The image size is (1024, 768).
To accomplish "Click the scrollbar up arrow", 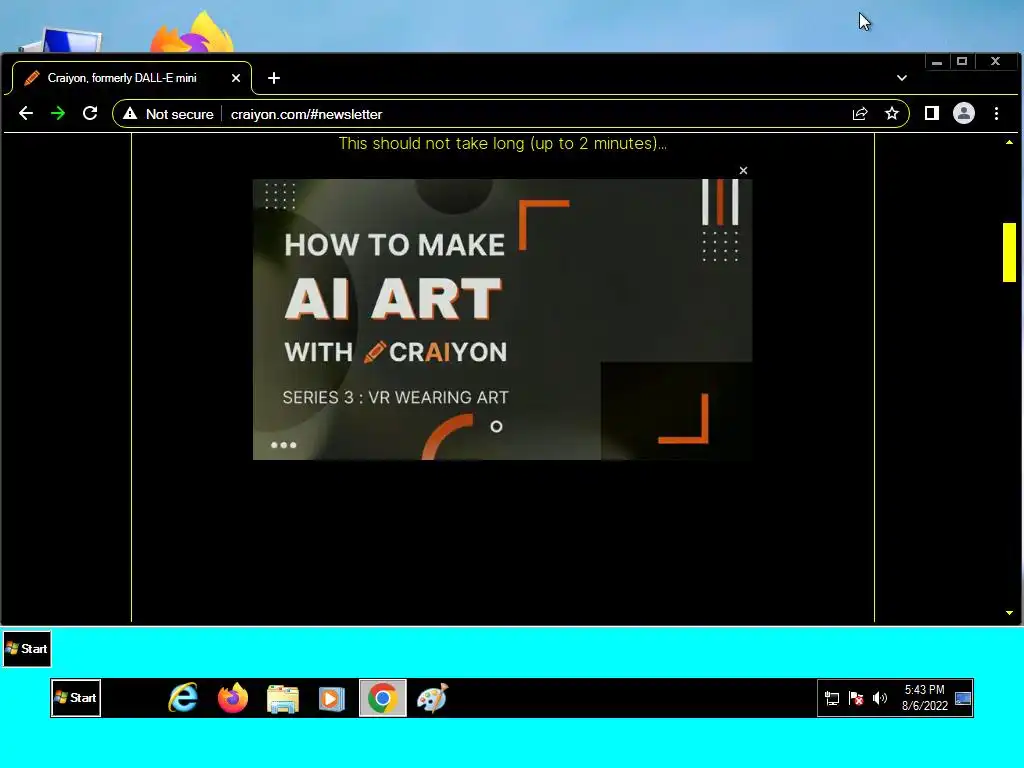I will pyautogui.click(x=1009, y=142).
